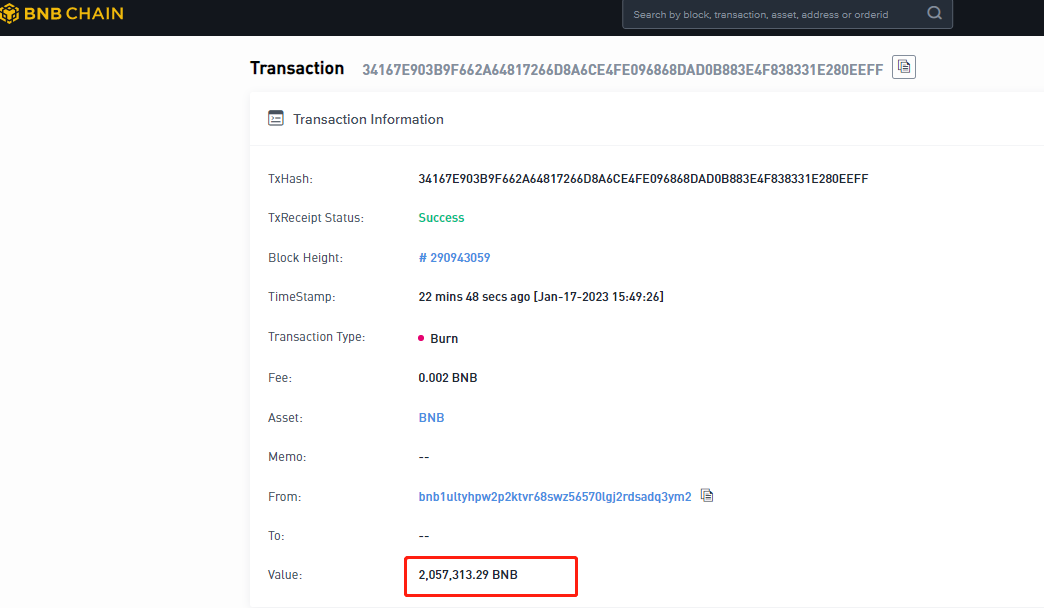Click the gray hash in the page title
Image resolution: width=1044 pixels, height=608 pixels.
pos(622,69)
